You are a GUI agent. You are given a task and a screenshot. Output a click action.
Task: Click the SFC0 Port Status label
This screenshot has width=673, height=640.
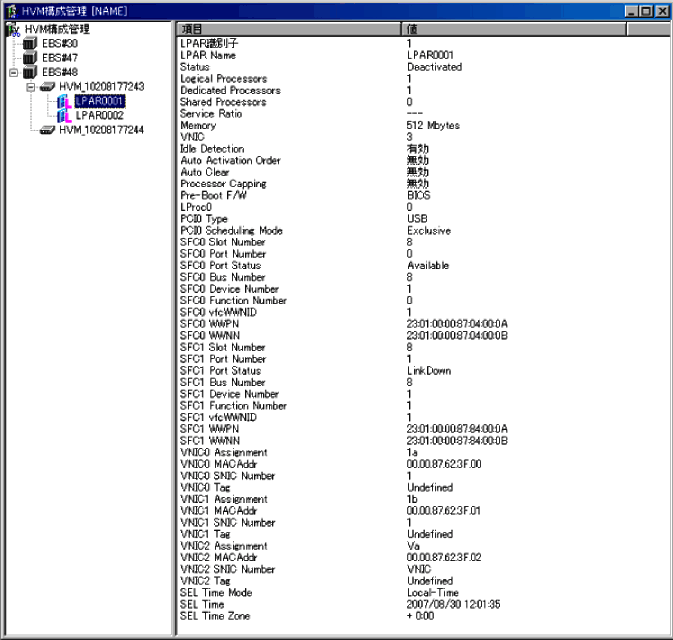[x=220, y=266]
